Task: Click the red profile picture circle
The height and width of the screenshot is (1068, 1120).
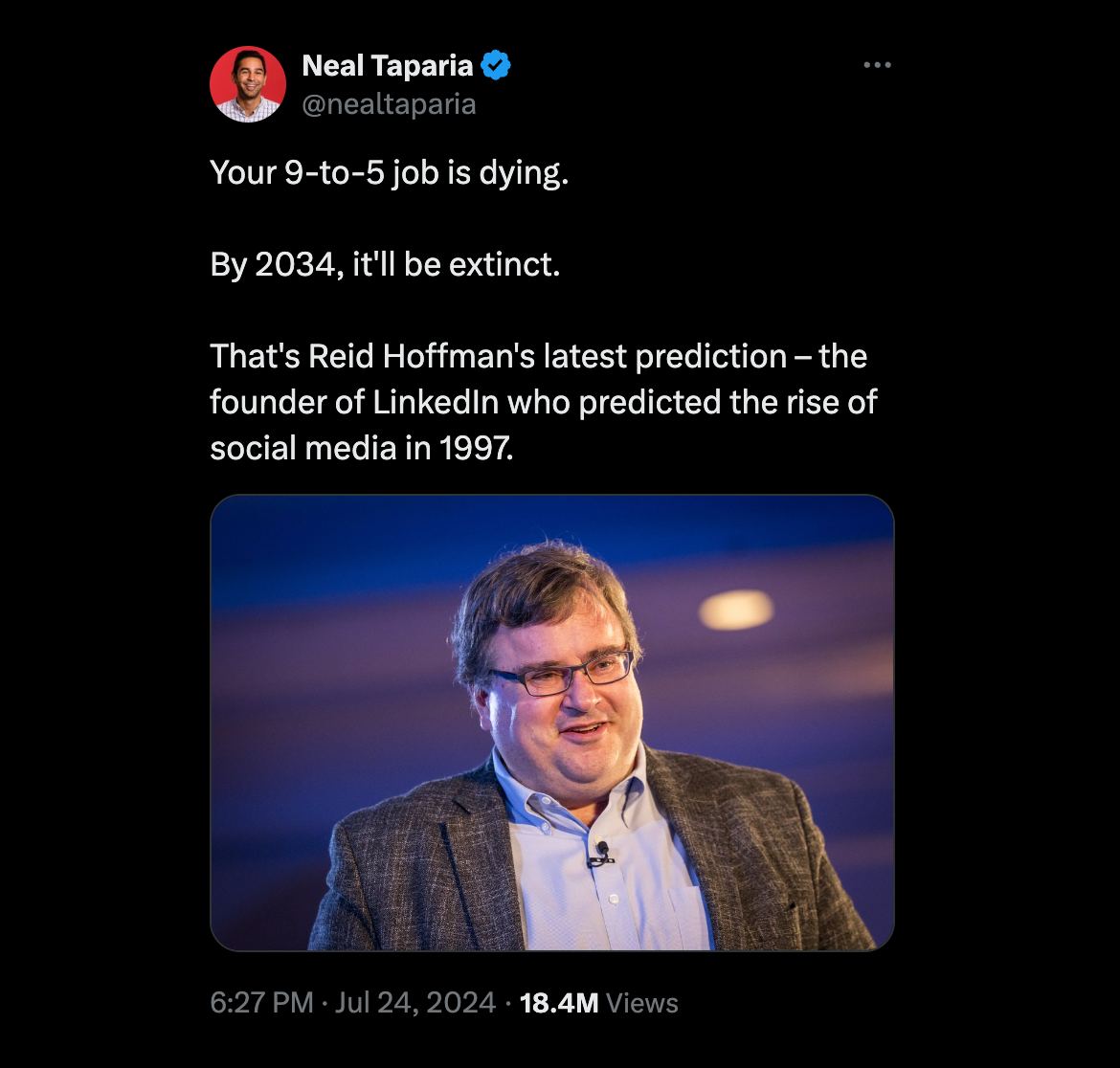Action: (x=247, y=84)
